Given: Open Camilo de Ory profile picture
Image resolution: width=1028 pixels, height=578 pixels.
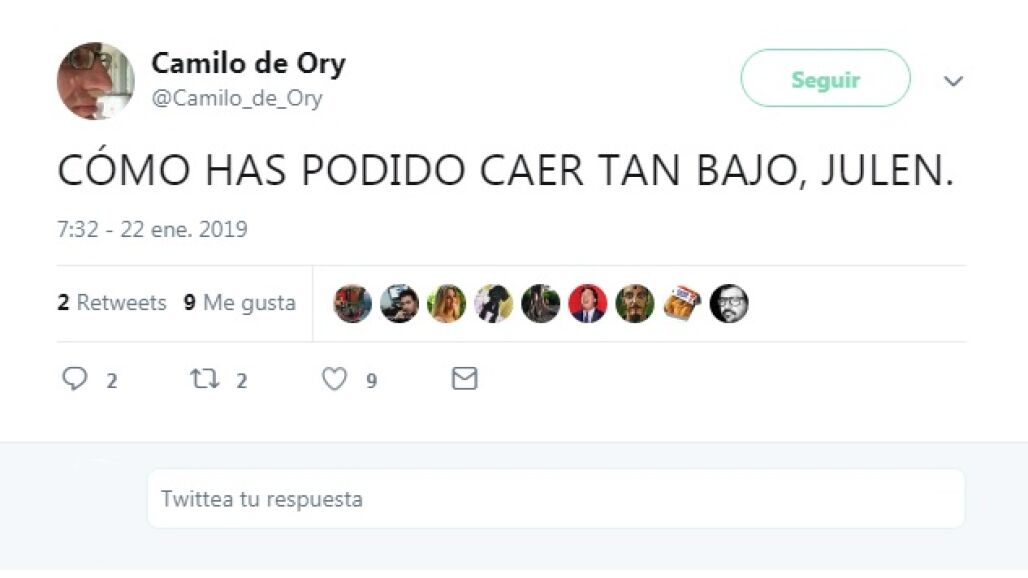Looking at the screenshot, I should pos(96,81).
